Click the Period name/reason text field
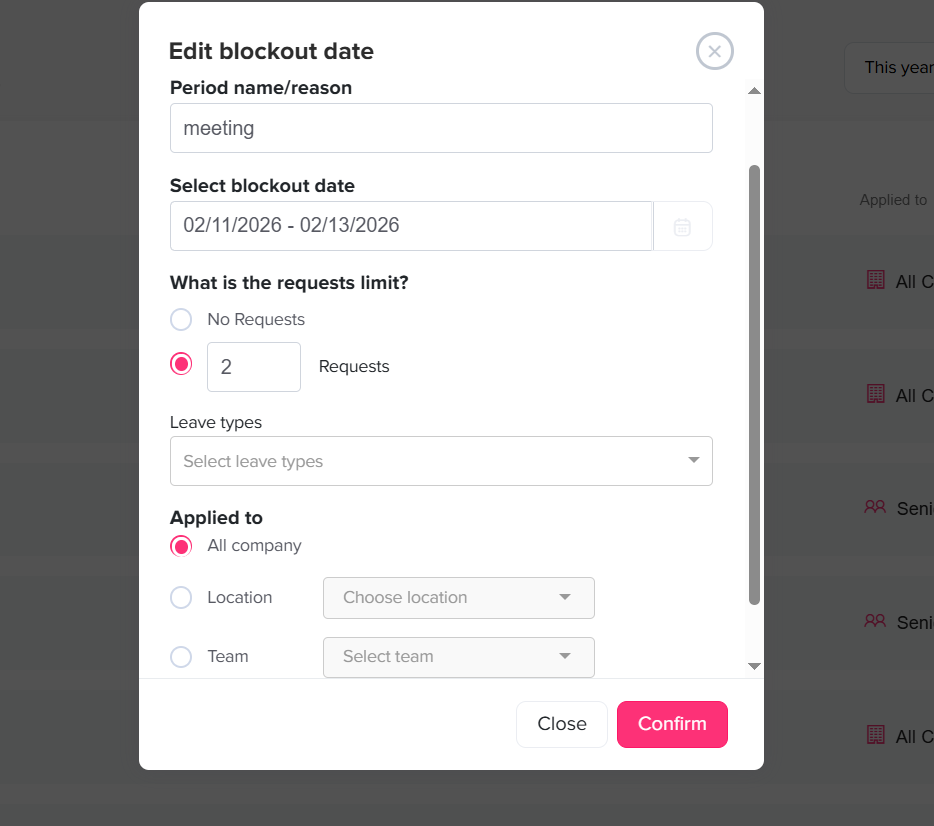This screenshot has height=826, width=934. tap(441, 128)
